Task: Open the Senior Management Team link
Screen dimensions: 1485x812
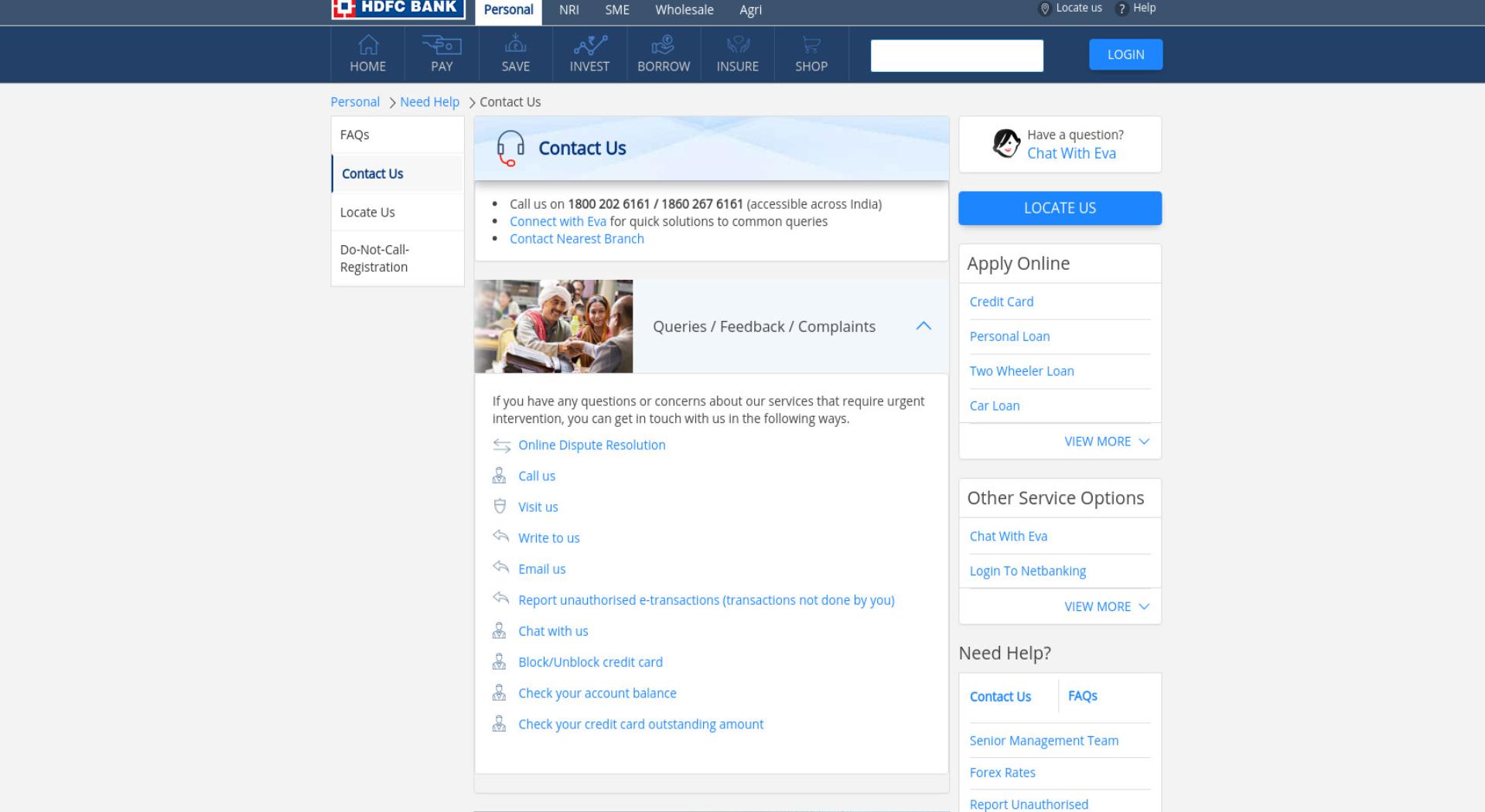Action: (x=1043, y=741)
